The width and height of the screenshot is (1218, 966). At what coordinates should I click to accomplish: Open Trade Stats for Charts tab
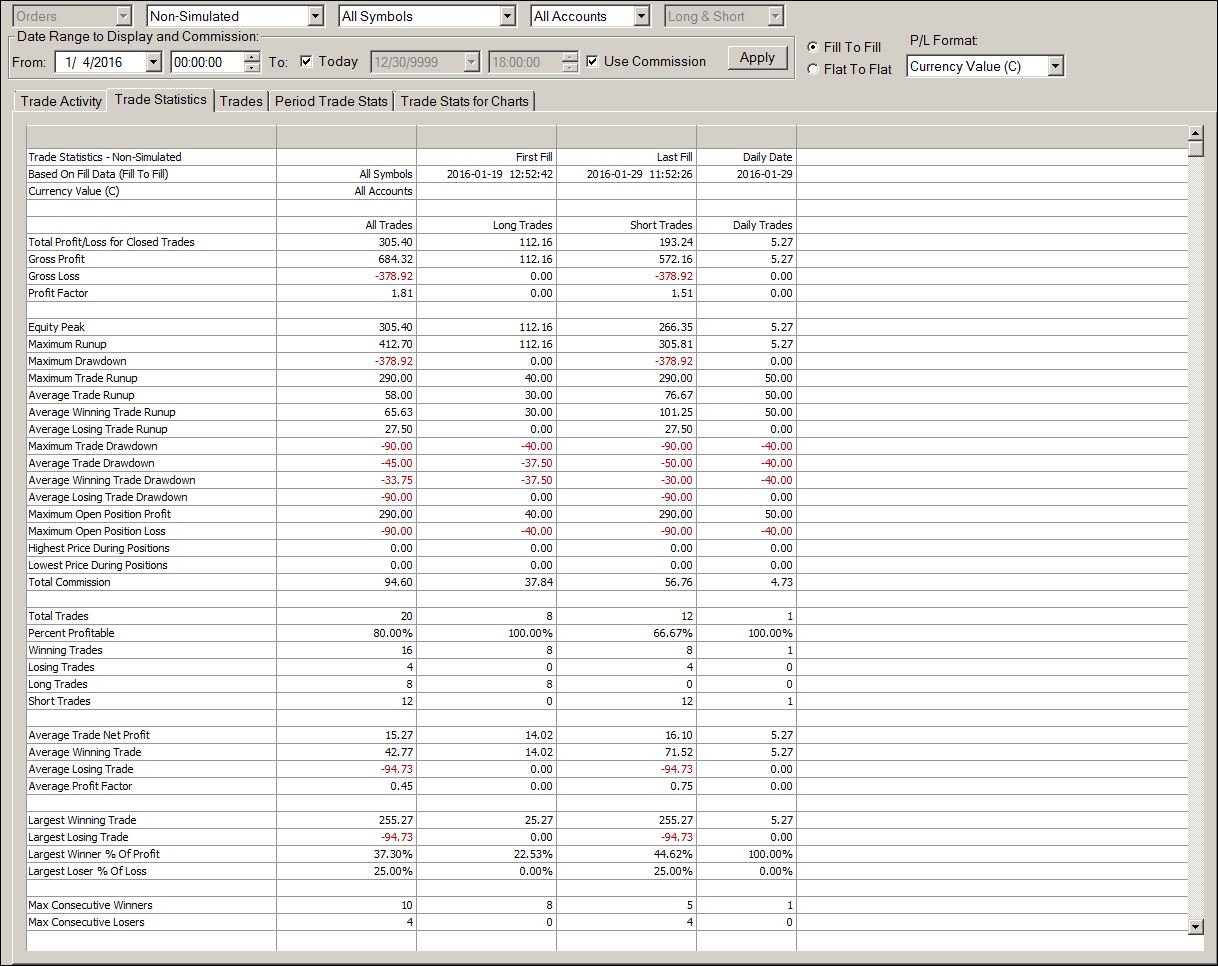pyautogui.click(x=465, y=101)
